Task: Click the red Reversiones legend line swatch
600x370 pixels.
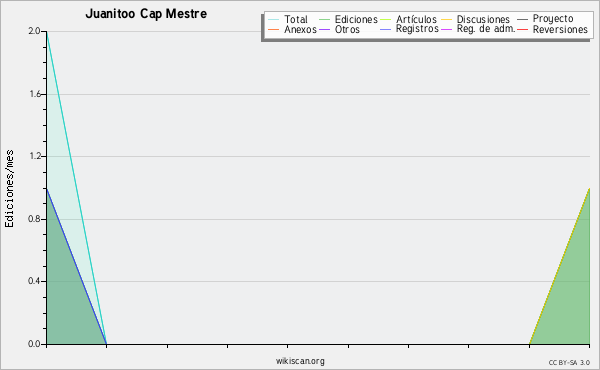Action: [x=522, y=29]
